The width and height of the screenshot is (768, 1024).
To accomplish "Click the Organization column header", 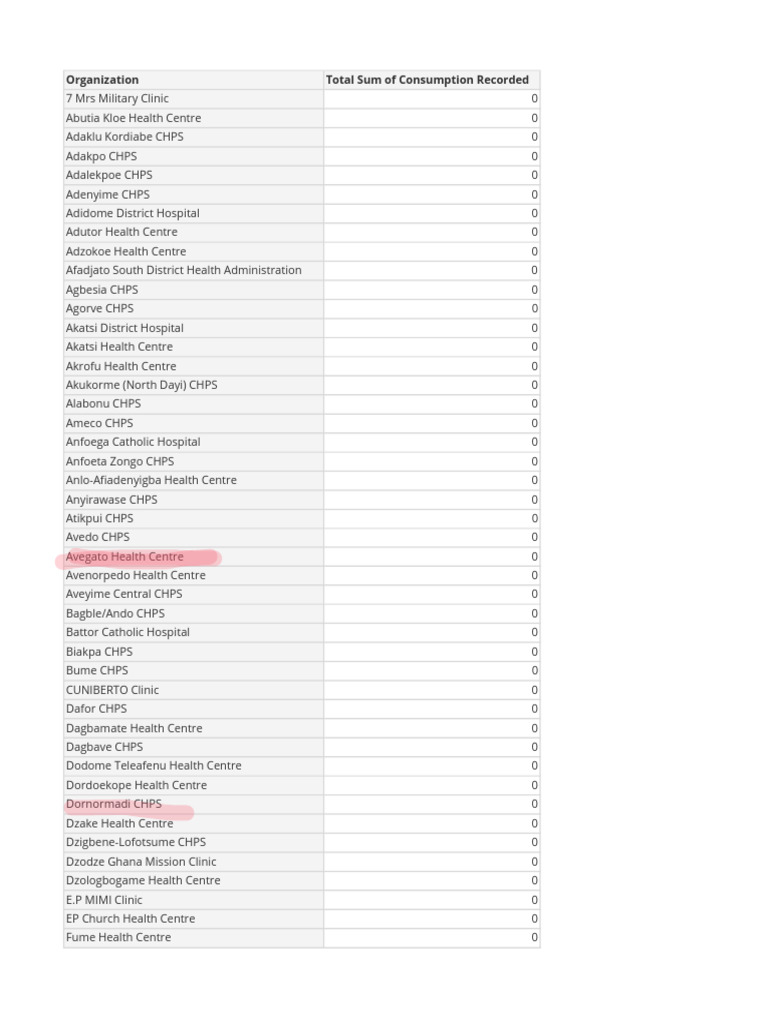I will 193,80.
